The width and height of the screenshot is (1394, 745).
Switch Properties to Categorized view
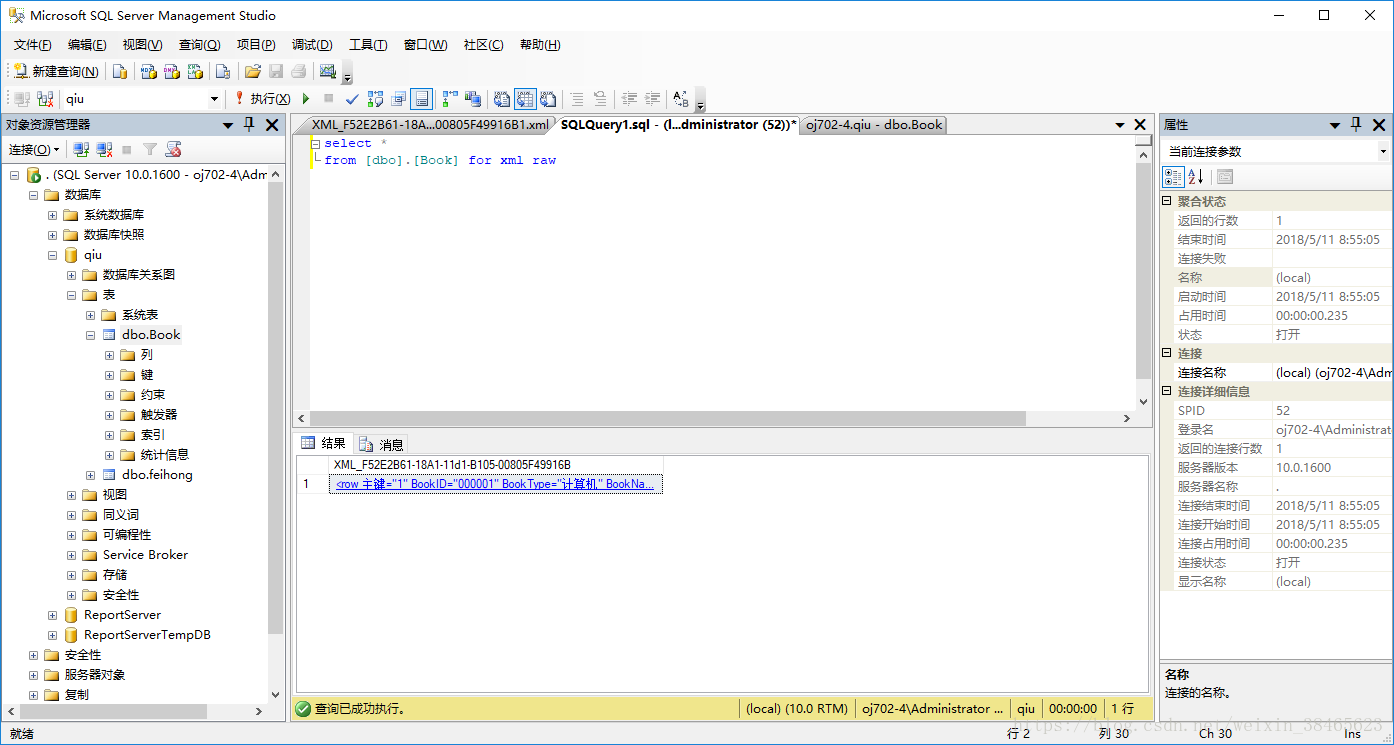point(1173,177)
